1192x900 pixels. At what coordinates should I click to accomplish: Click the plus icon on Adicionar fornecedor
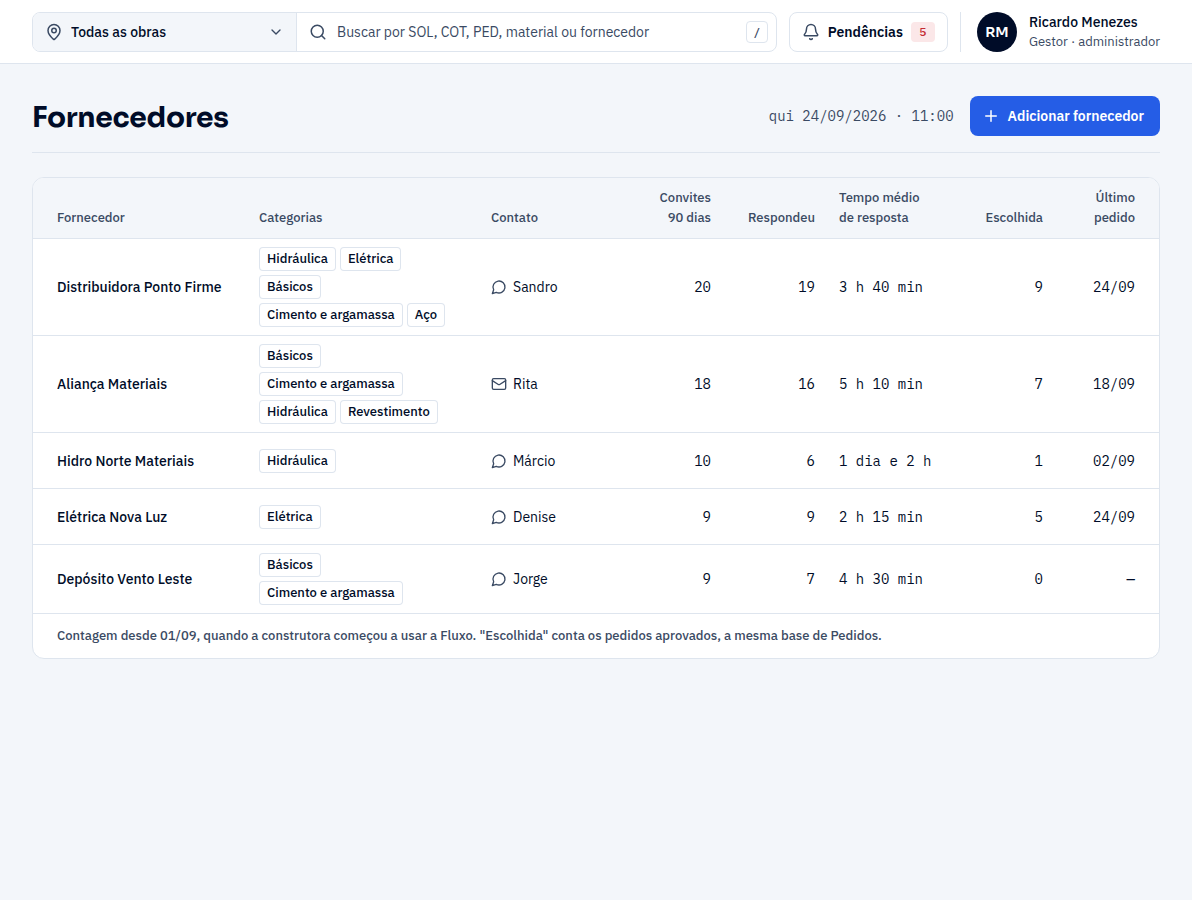click(991, 116)
